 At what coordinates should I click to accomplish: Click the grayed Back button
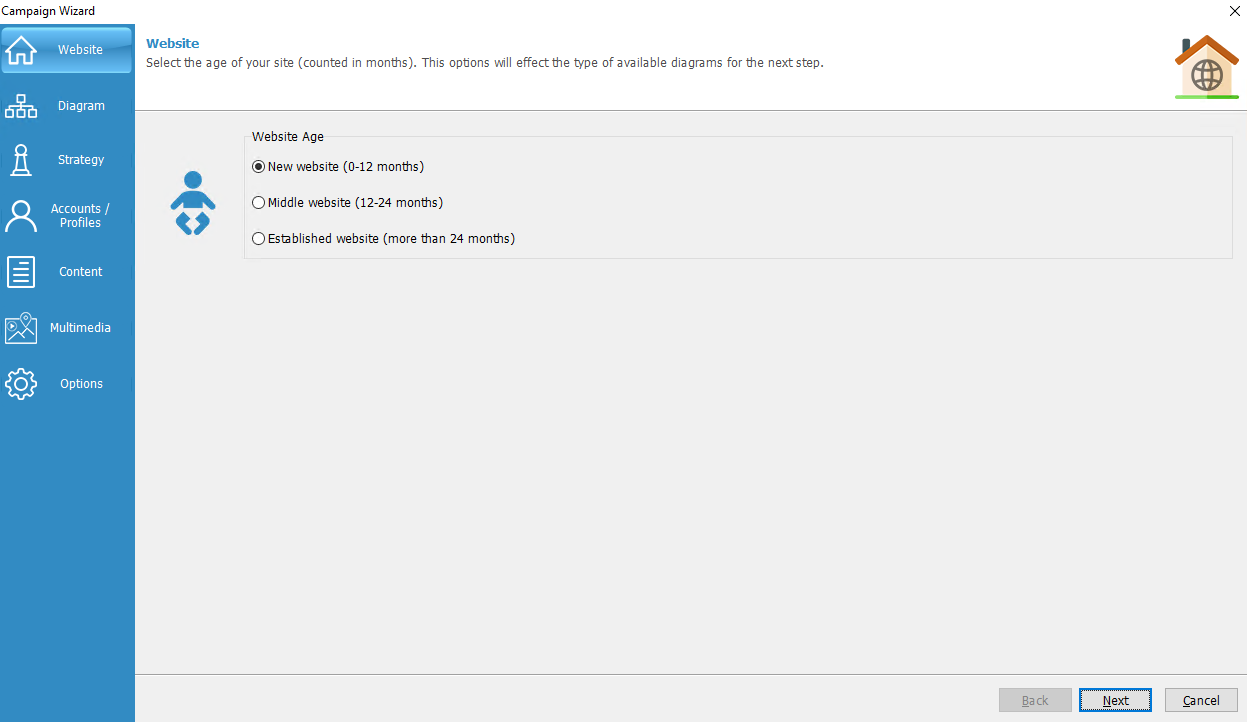(1035, 700)
